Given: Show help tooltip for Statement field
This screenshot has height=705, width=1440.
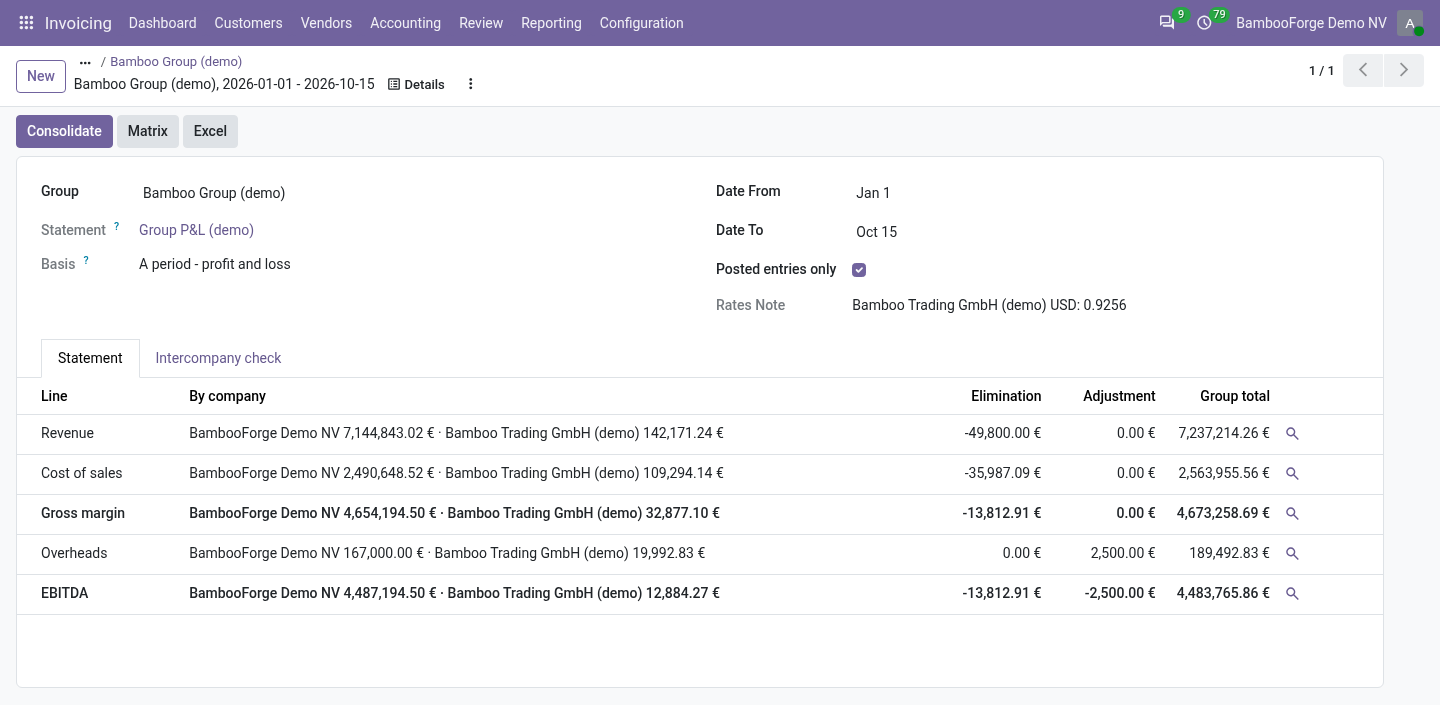Looking at the screenshot, I should (116, 227).
